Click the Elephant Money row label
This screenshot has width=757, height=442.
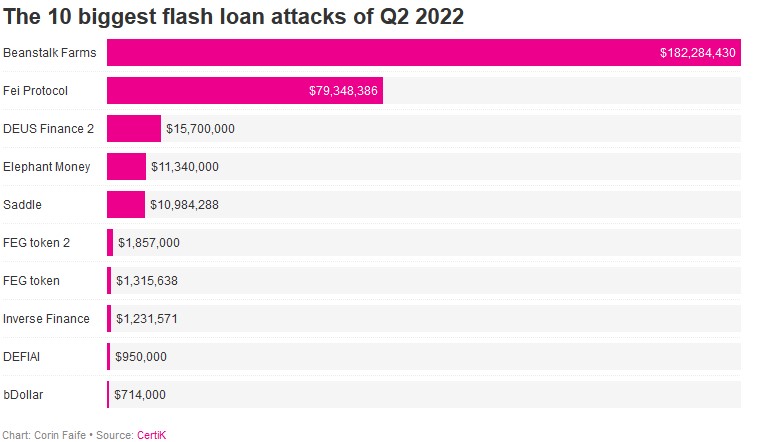tap(47, 167)
